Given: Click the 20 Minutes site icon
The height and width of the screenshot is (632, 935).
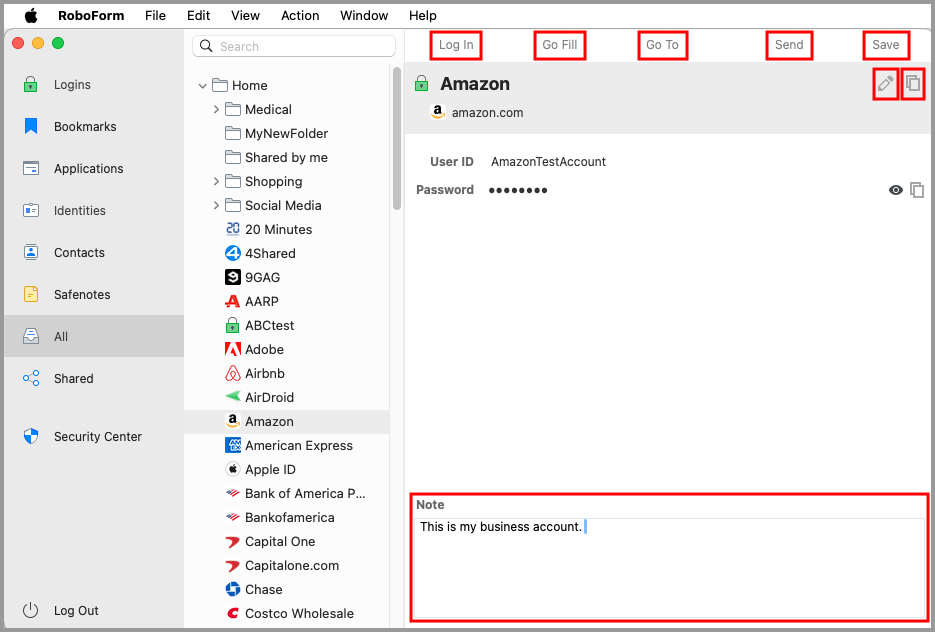Looking at the screenshot, I should coord(233,229).
